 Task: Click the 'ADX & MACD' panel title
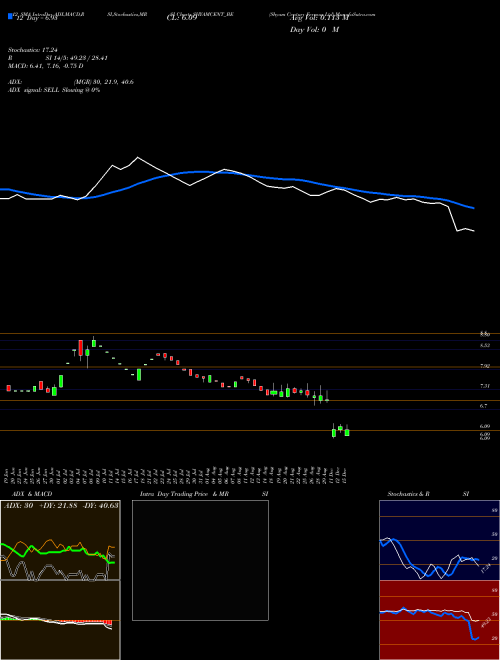[x=32, y=494]
